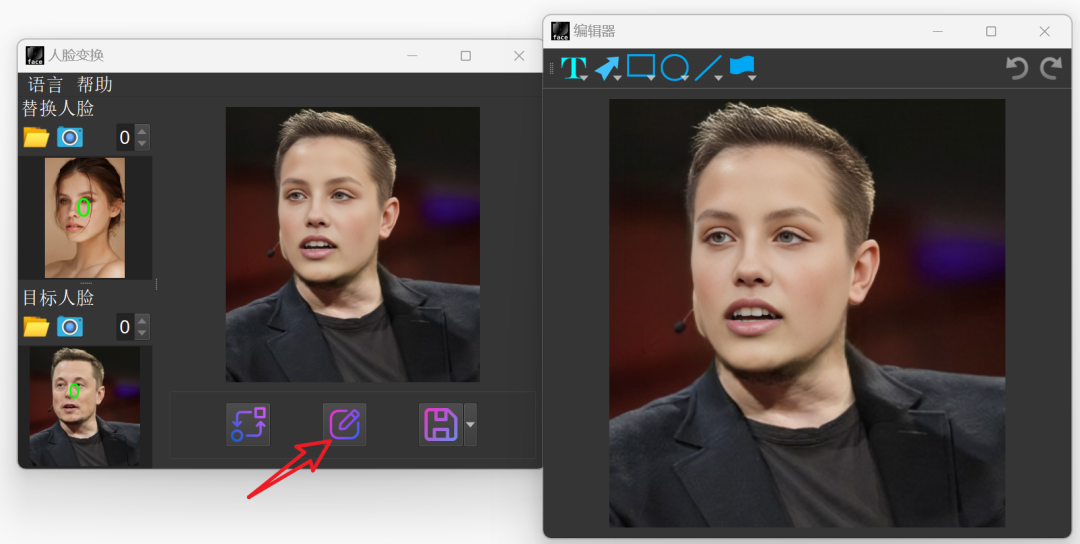This screenshot has height=544, width=1080.
Task: Maximize the 人脸变换 window
Action: pos(466,56)
